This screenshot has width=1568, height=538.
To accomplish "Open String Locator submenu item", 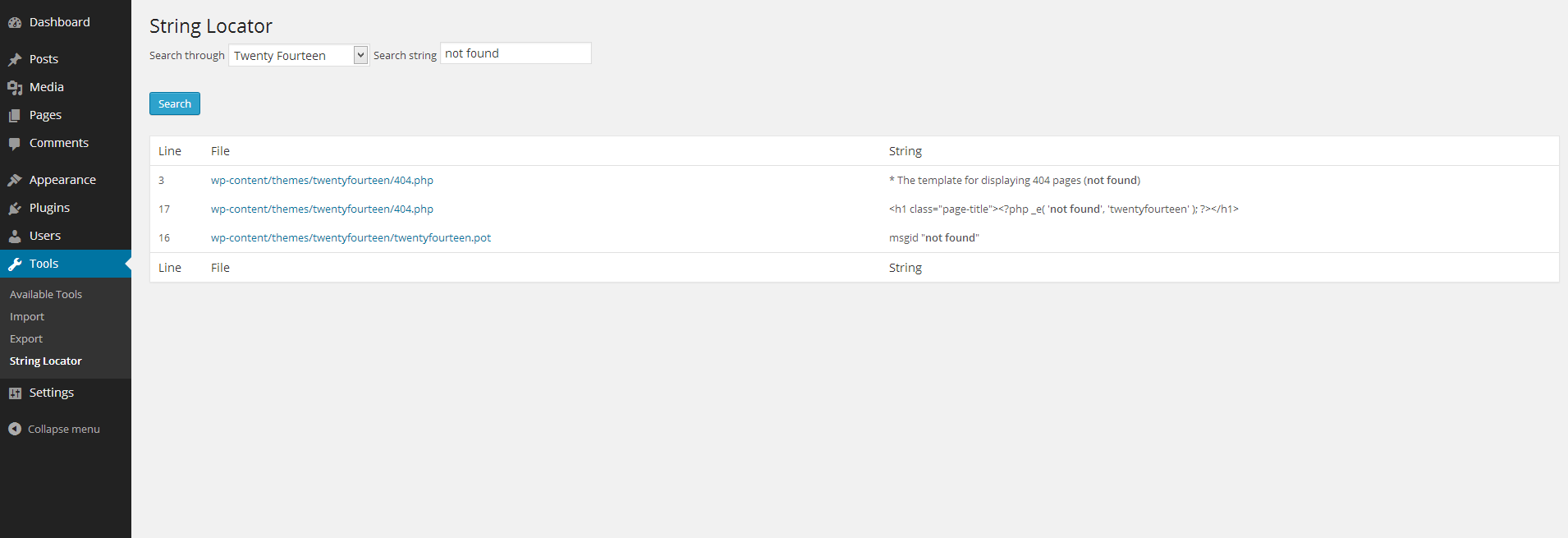I will [x=46, y=361].
